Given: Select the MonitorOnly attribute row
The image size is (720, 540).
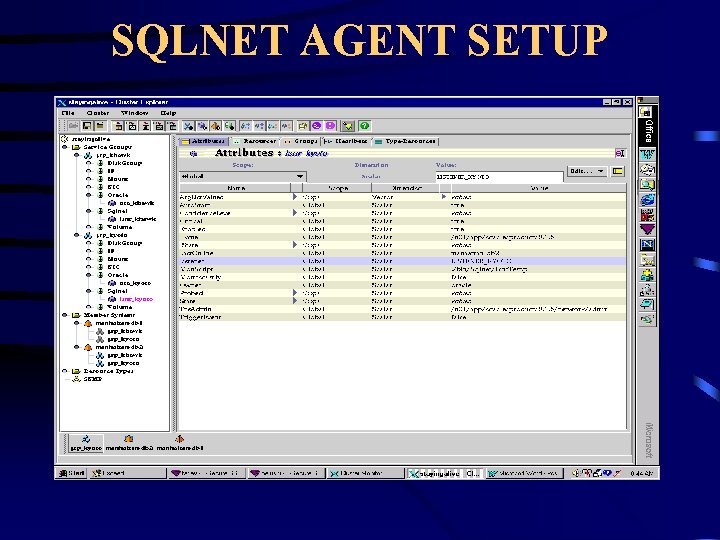Looking at the screenshot, I should 402,277.
